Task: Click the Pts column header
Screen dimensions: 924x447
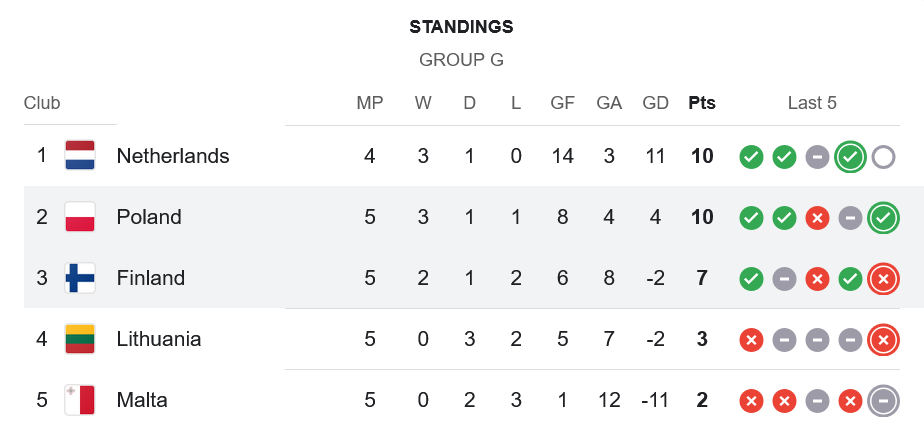Action: click(x=702, y=103)
